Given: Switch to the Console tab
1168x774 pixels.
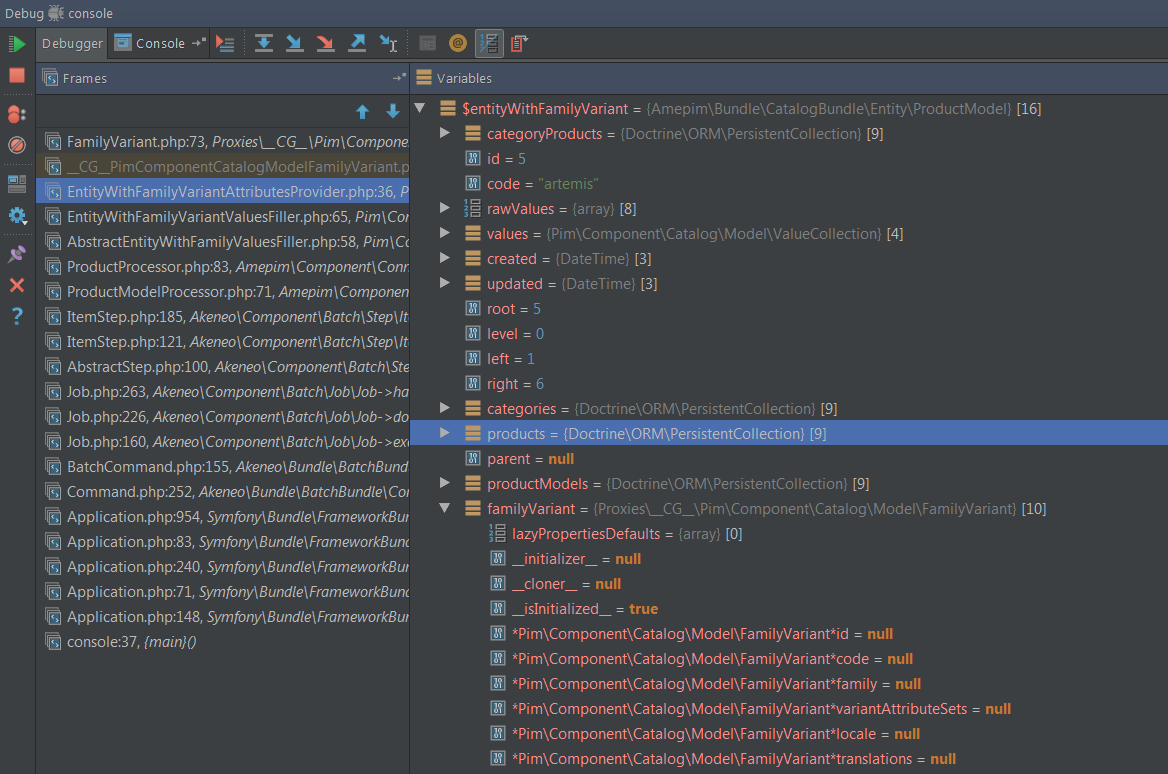Looking at the screenshot, I should (159, 43).
